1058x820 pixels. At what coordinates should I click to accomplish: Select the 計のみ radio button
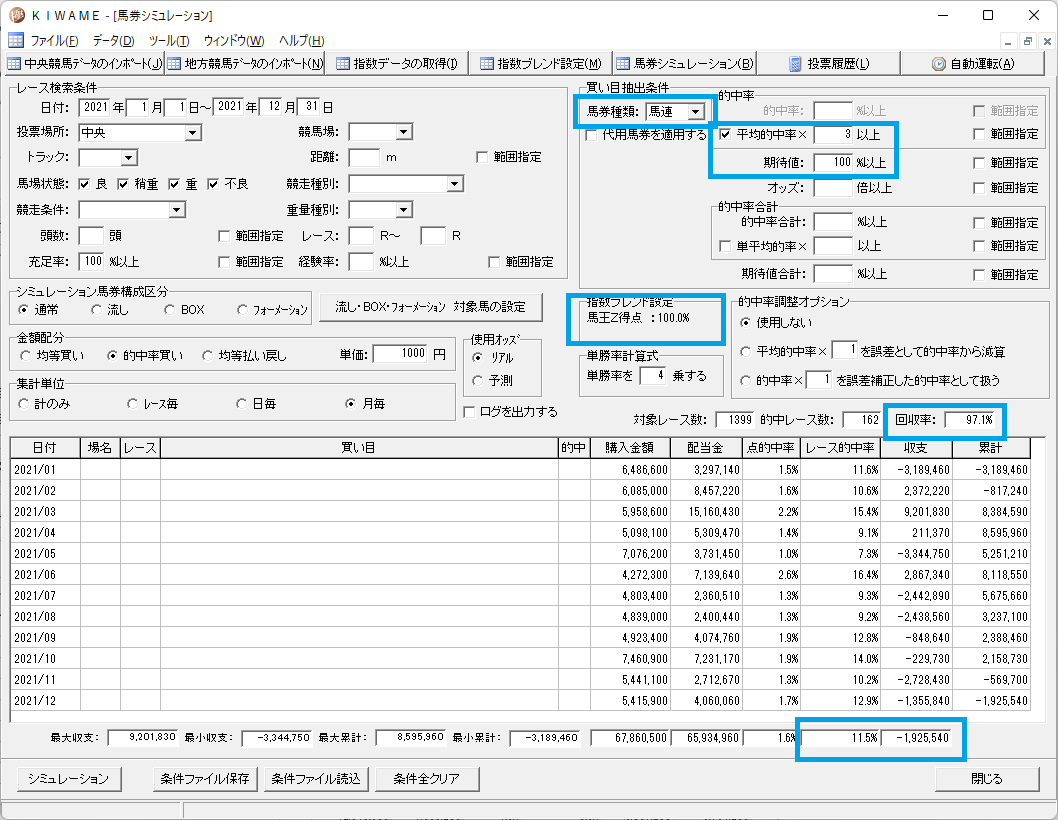[24, 404]
